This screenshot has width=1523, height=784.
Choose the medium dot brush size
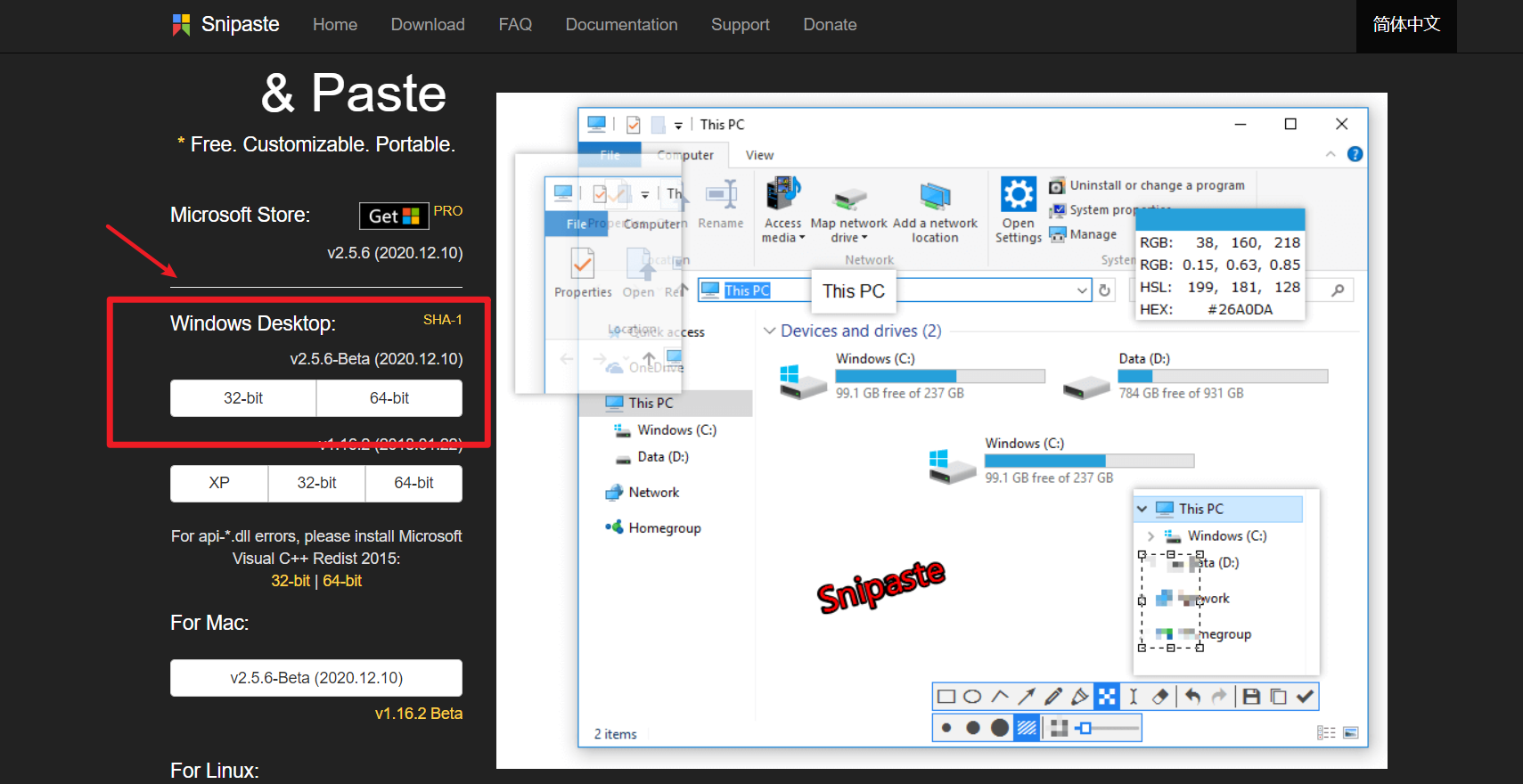click(x=973, y=728)
